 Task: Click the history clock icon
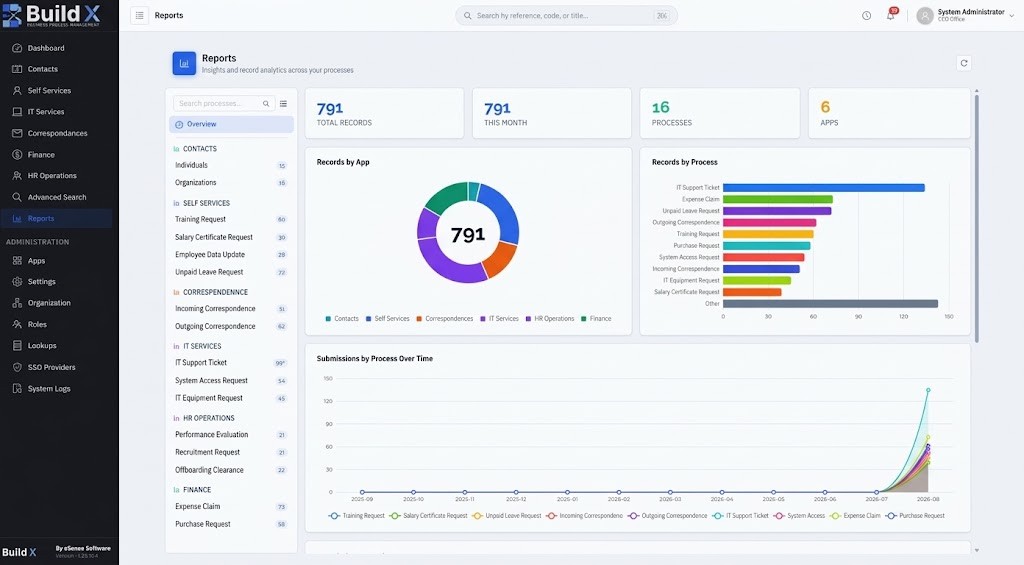867,16
